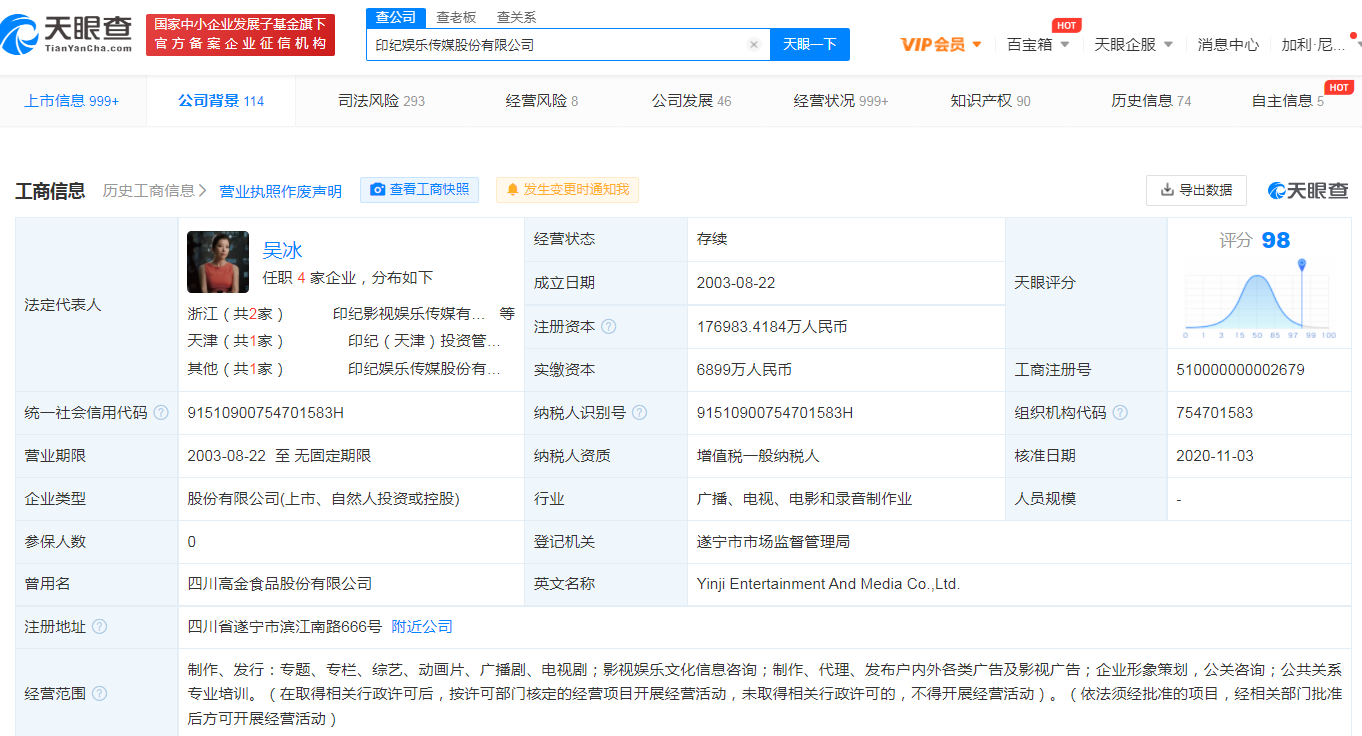Viewport: 1362px width, 736px height.
Task: Open the 加利·尼 user account menu
Action: [x=1313, y=44]
